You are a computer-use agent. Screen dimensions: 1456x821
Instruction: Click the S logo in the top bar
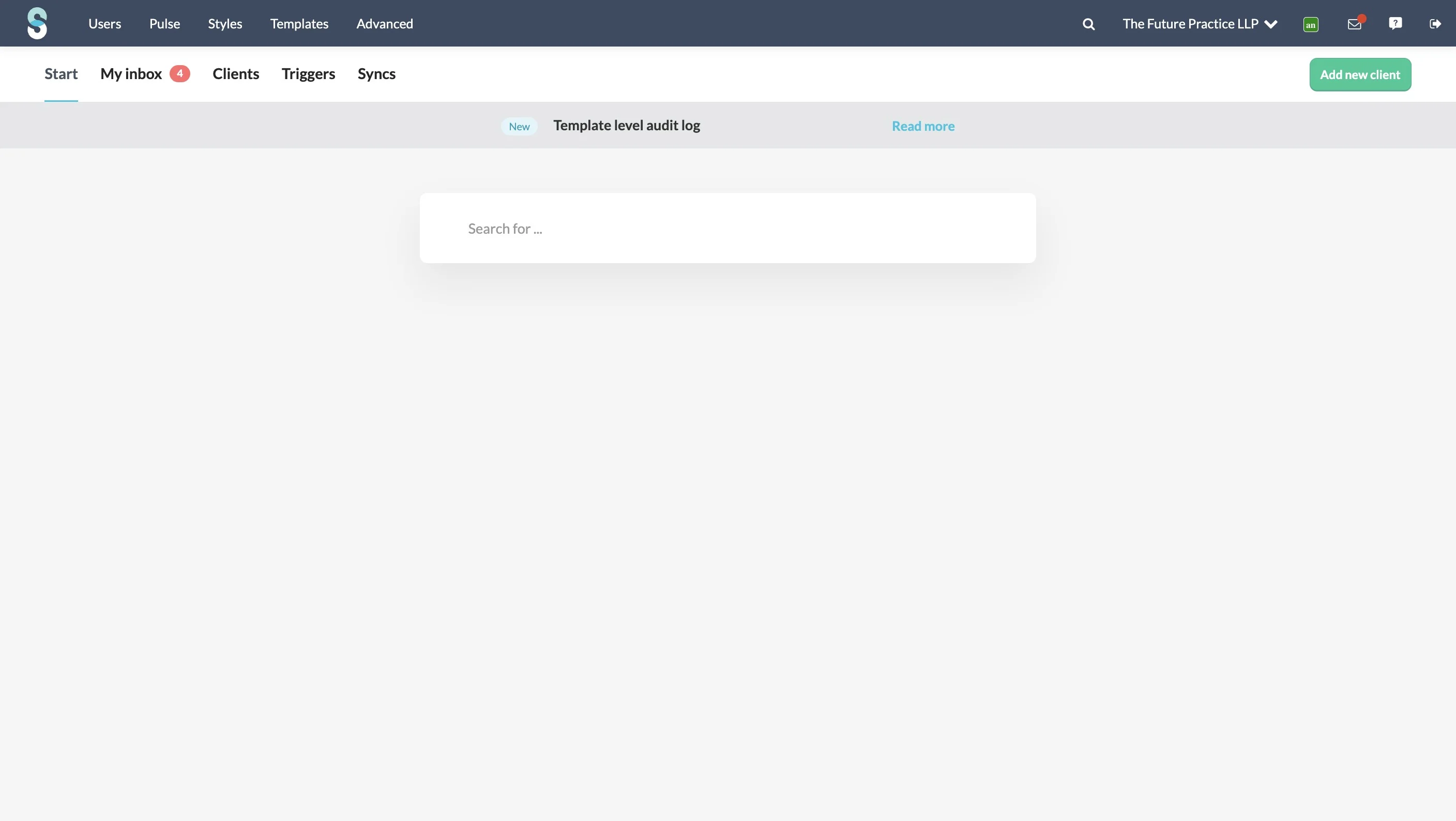pos(37,23)
